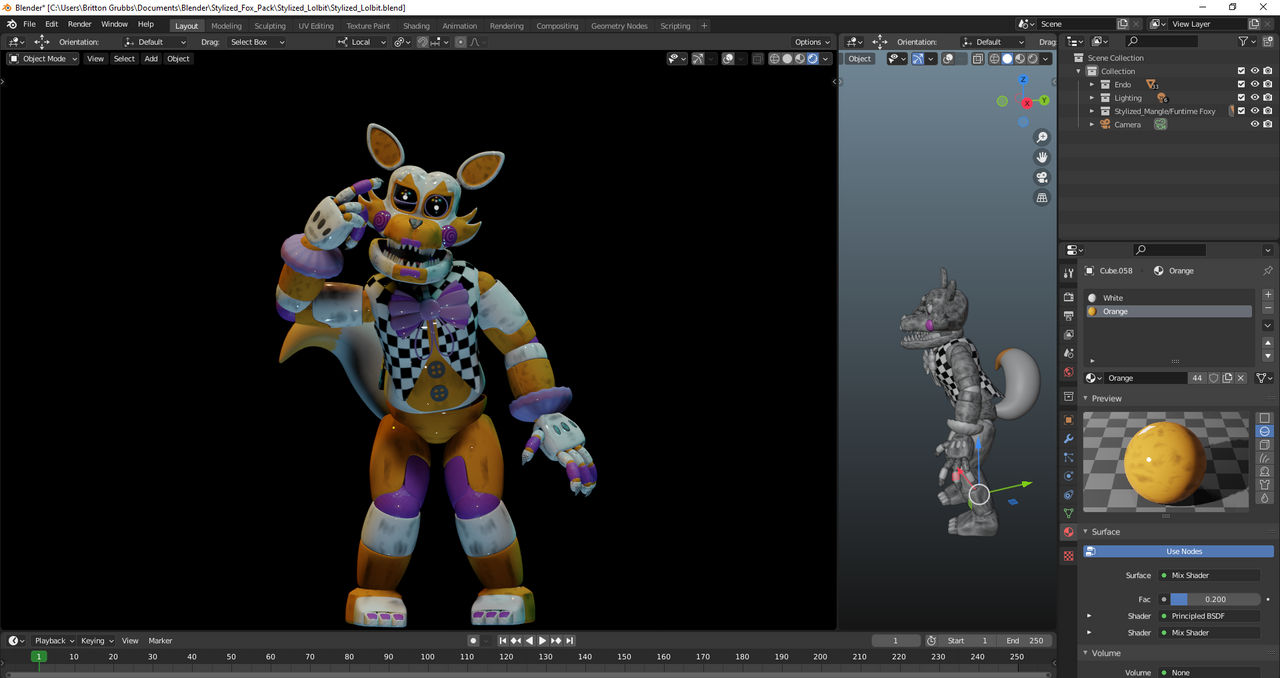The height and width of the screenshot is (678, 1280).
Task: Open the Object properties tab
Action: click(1068, 420)
